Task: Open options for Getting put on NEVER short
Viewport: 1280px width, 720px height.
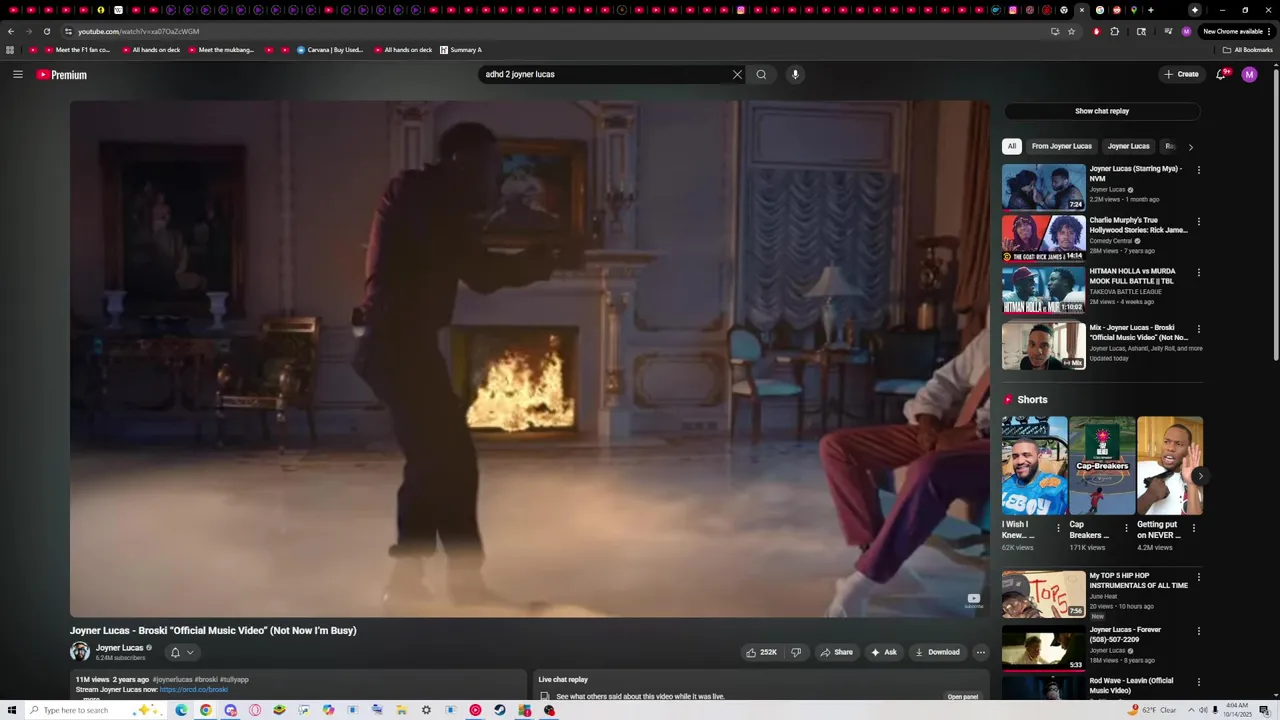Action: [x=1193, y=528]
